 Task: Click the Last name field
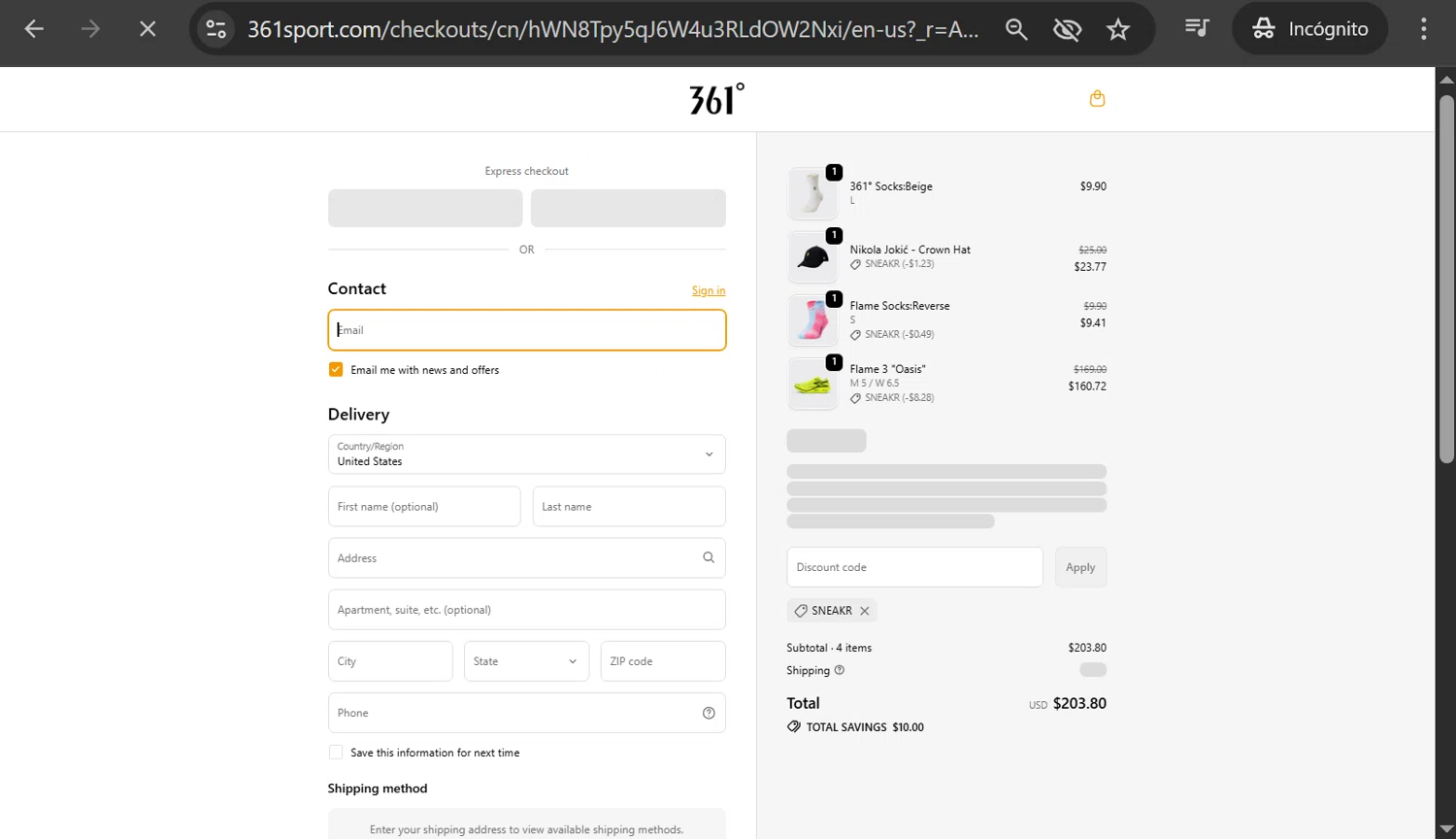(x=629, y=507)
